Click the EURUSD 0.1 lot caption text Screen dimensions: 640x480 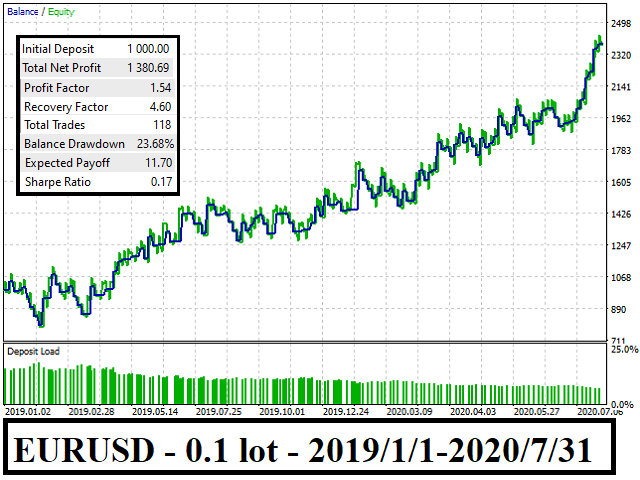click(x=302, y=450)
